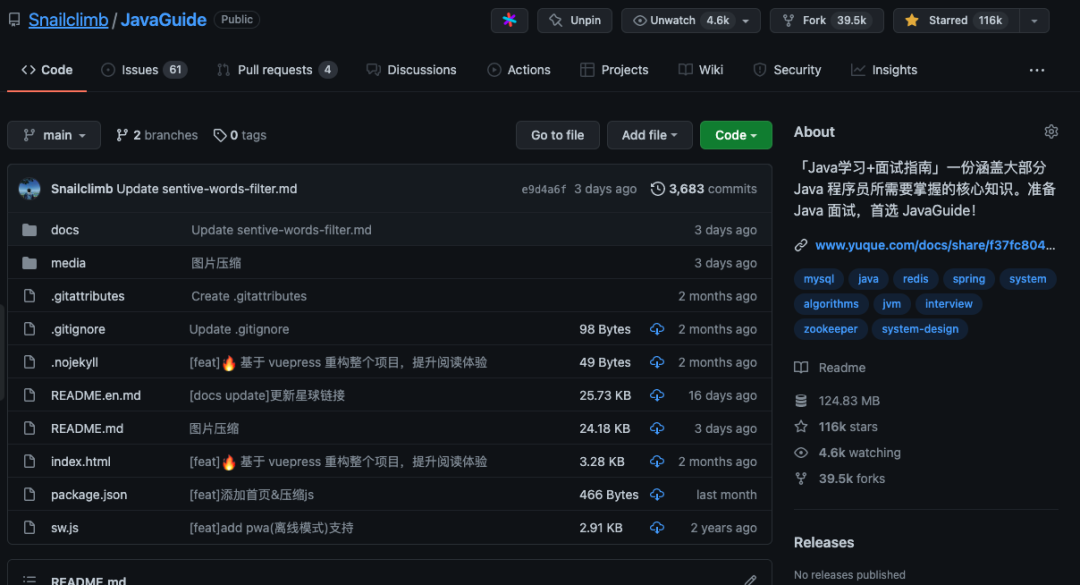
Task: View the 2 branches link
Action: (x=157, y=135)
